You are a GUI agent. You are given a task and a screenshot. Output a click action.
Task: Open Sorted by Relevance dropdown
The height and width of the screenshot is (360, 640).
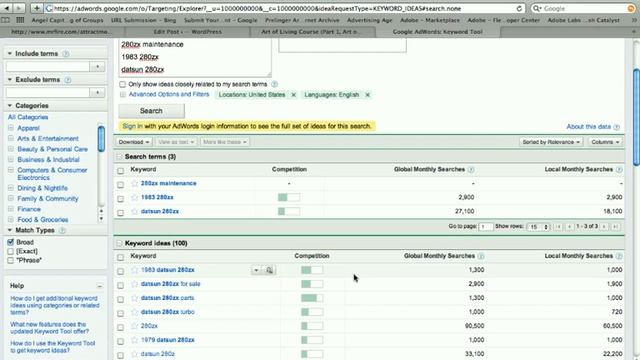(x=551, y=142)
